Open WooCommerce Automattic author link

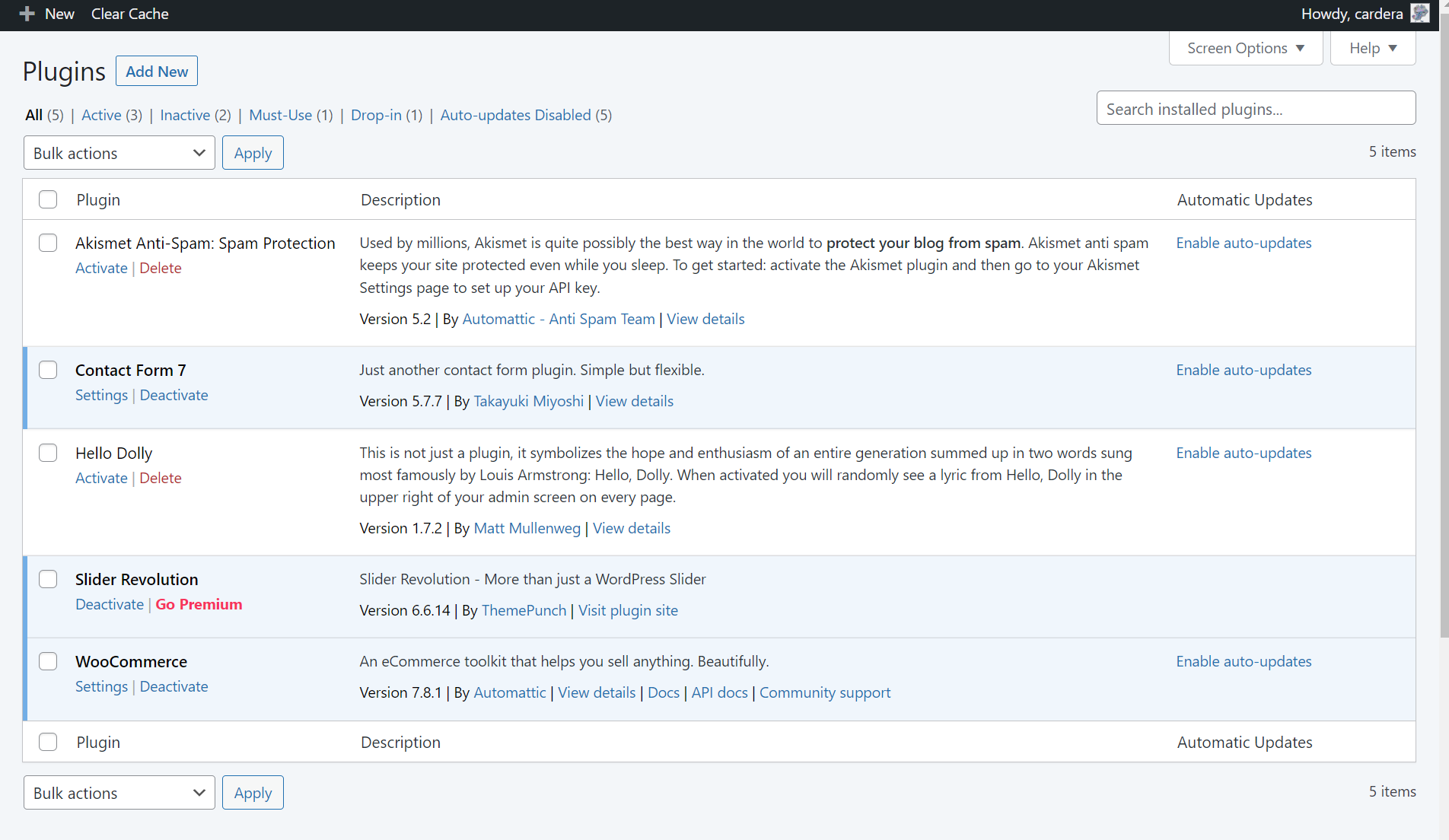(x=509, y=692)
